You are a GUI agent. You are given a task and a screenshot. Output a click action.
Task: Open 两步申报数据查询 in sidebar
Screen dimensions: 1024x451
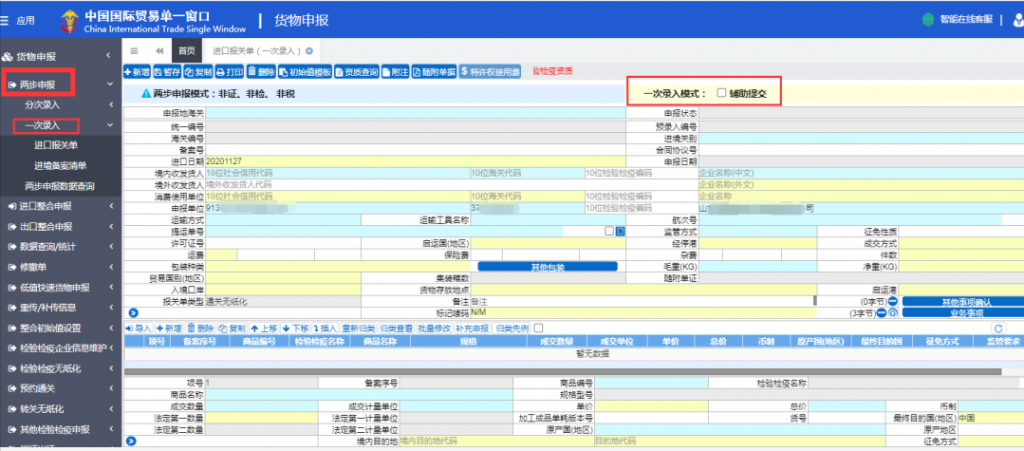(60, 186)
